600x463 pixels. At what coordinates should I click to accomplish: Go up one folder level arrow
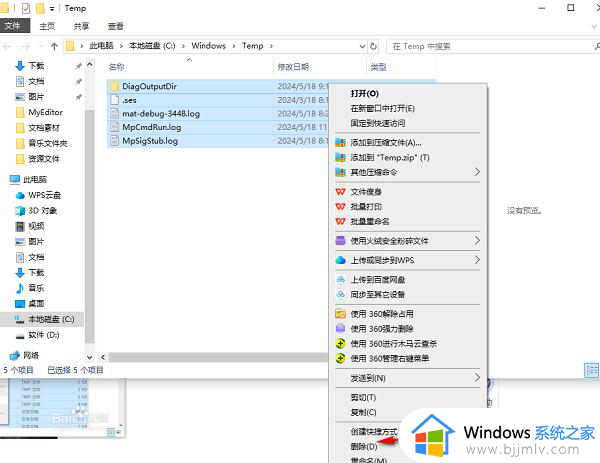(x=54, y=47)
